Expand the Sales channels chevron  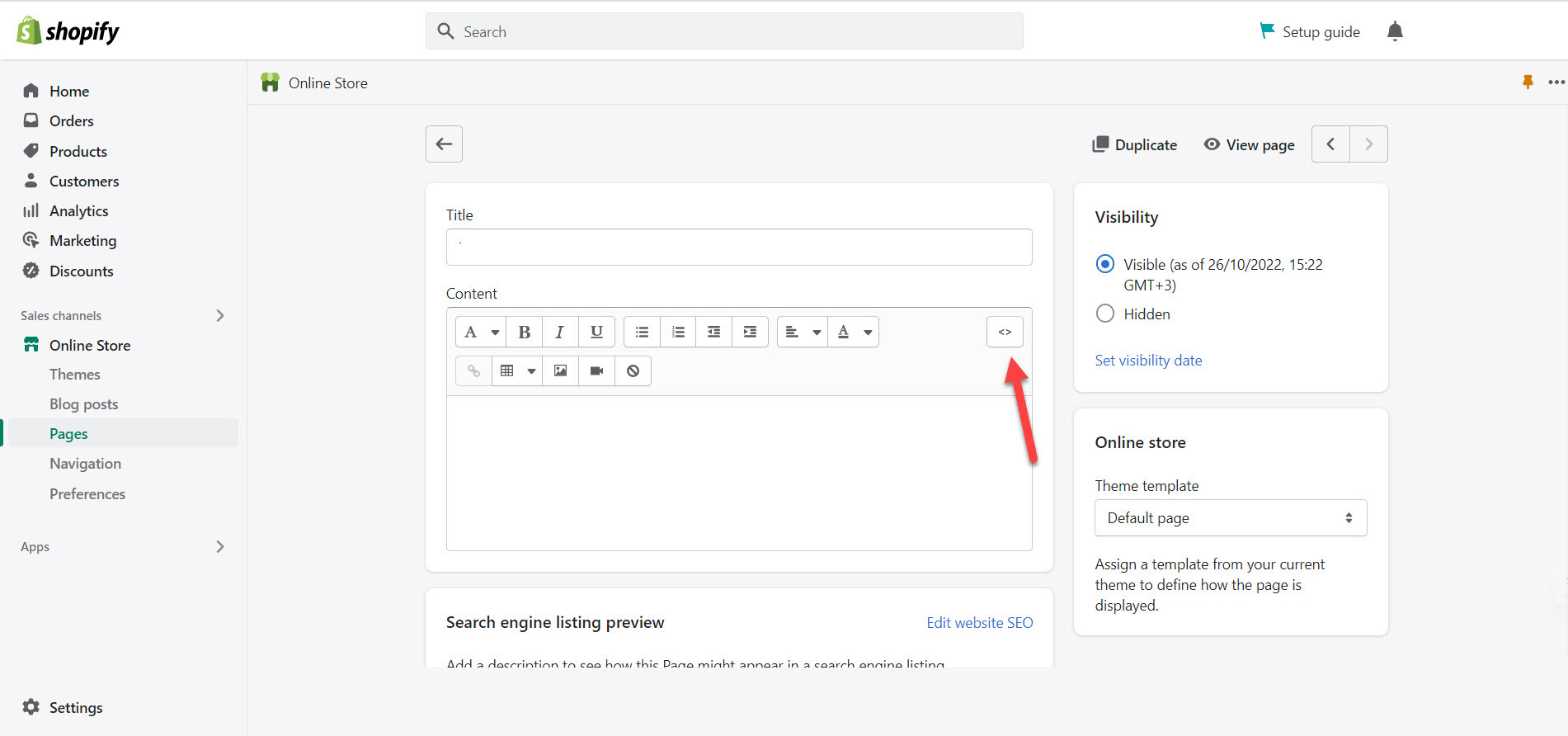pos(219,315)
